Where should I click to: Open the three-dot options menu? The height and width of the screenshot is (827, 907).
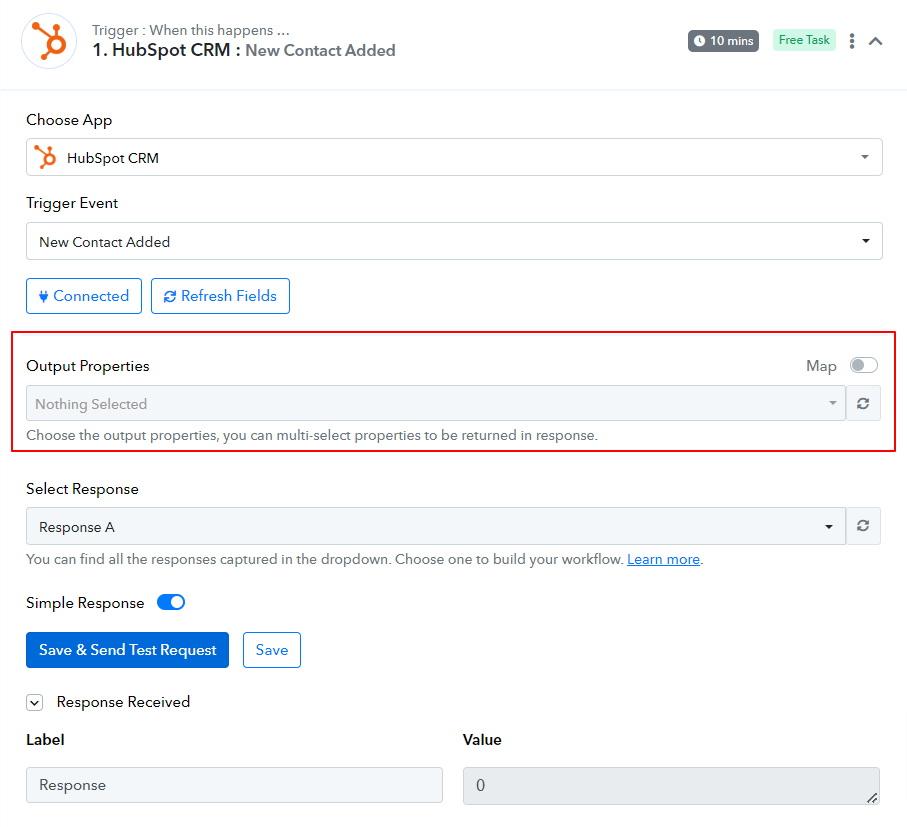[x=851, y=40]
